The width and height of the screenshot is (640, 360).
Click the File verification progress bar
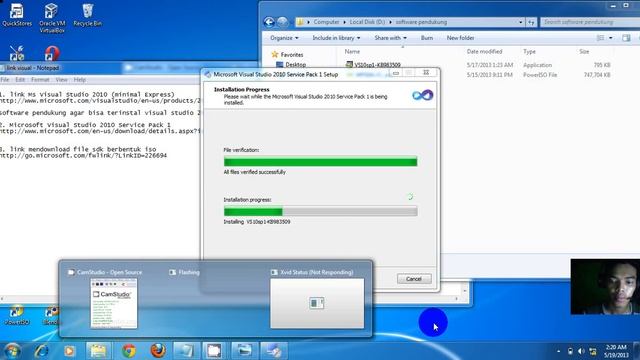[x=320, y=162]
